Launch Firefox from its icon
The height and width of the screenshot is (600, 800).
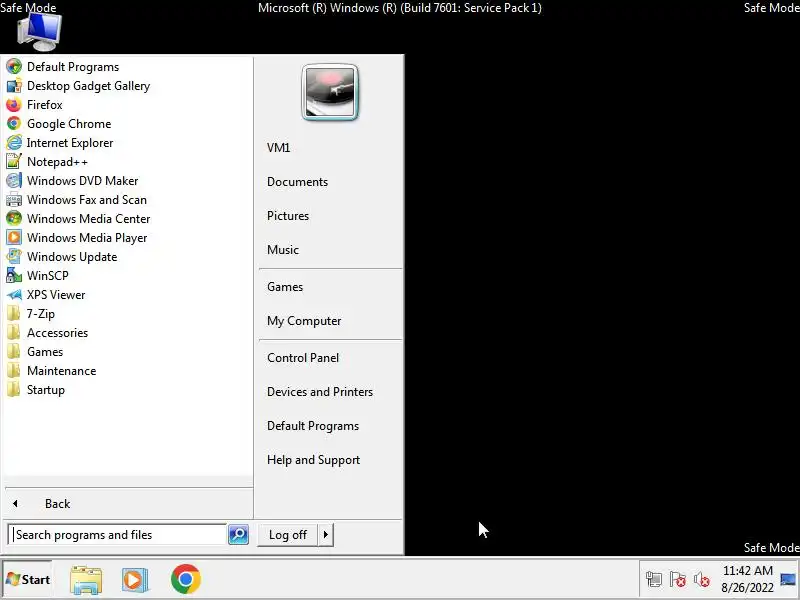pyautogui.click(x=14, y=105)
